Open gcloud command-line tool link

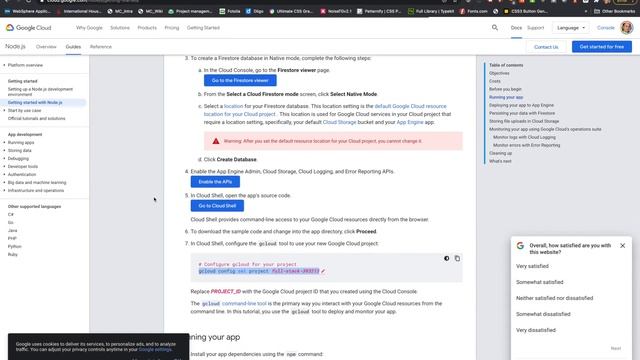(234, 303)
